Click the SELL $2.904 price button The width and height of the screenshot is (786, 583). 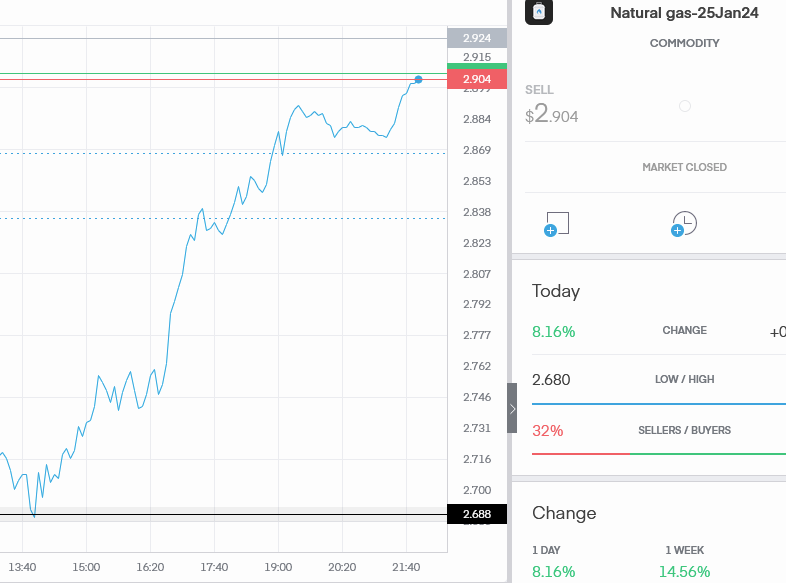coord(552,106)
